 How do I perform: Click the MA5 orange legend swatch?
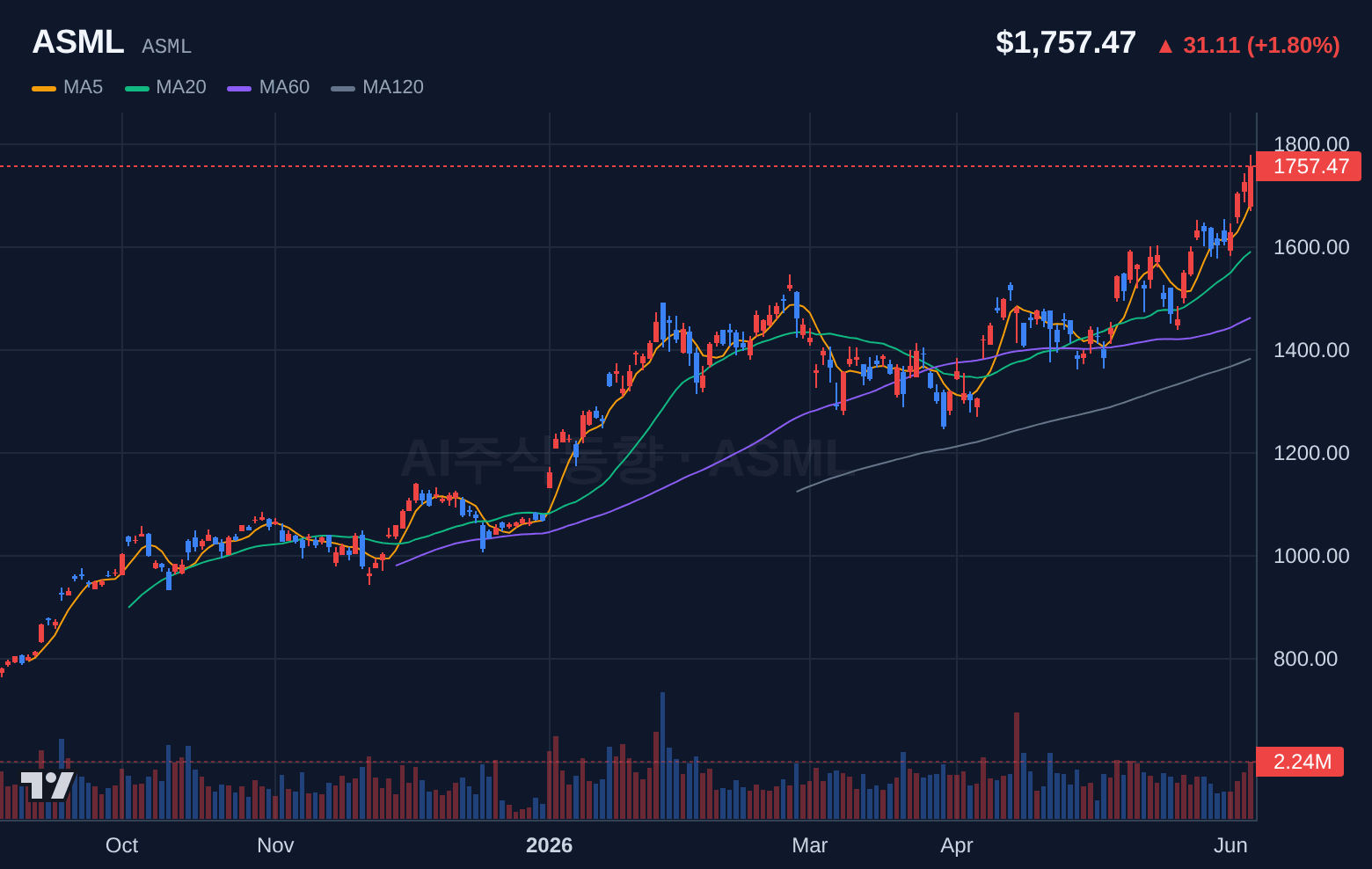point(44,88)
